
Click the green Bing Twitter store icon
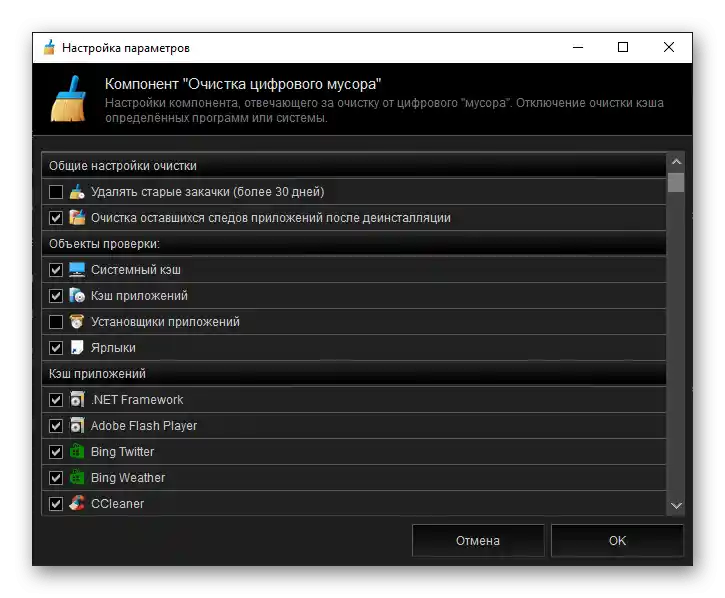click(x=77, y=451)
